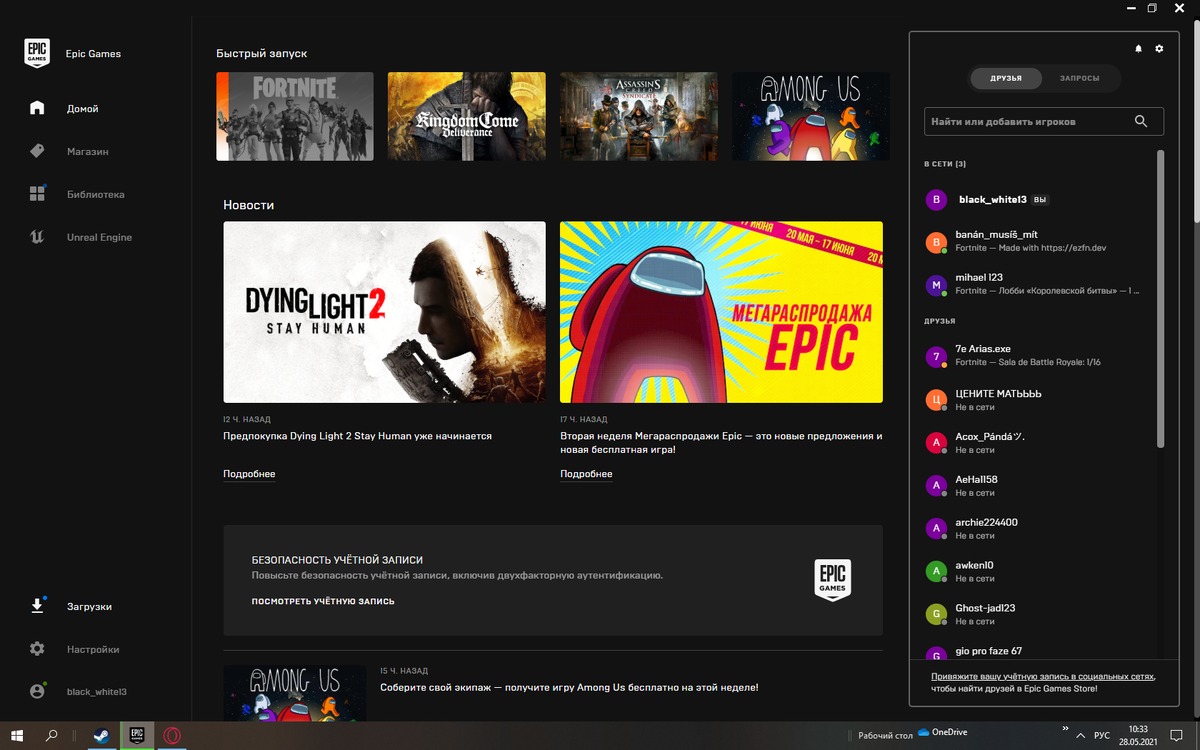Launch Assassin's Creed Syndicate tile

point(639,116)
